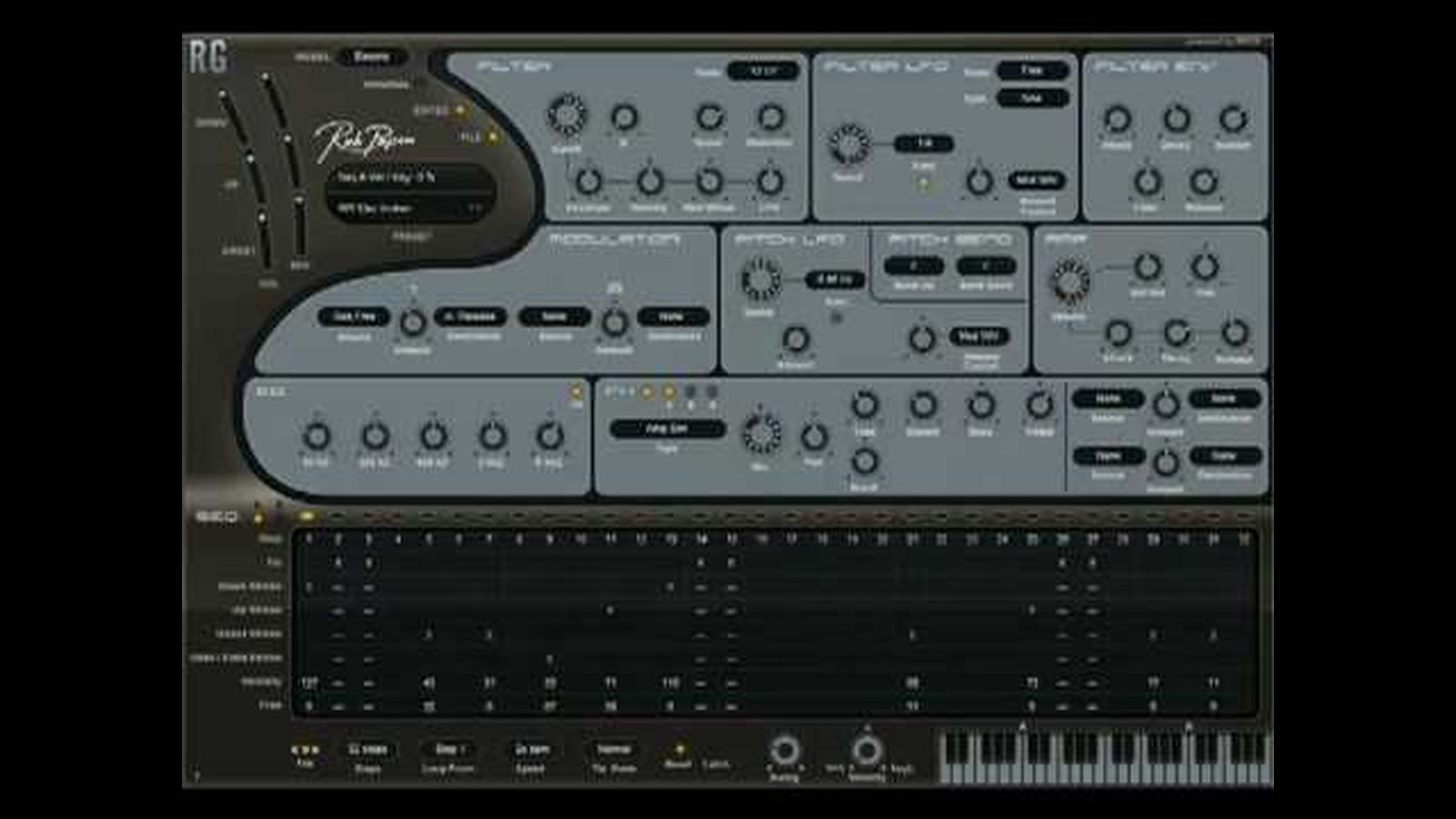
Task: Open the FX Type Amp Sim dropdown
Action: [x=667, y=429]
